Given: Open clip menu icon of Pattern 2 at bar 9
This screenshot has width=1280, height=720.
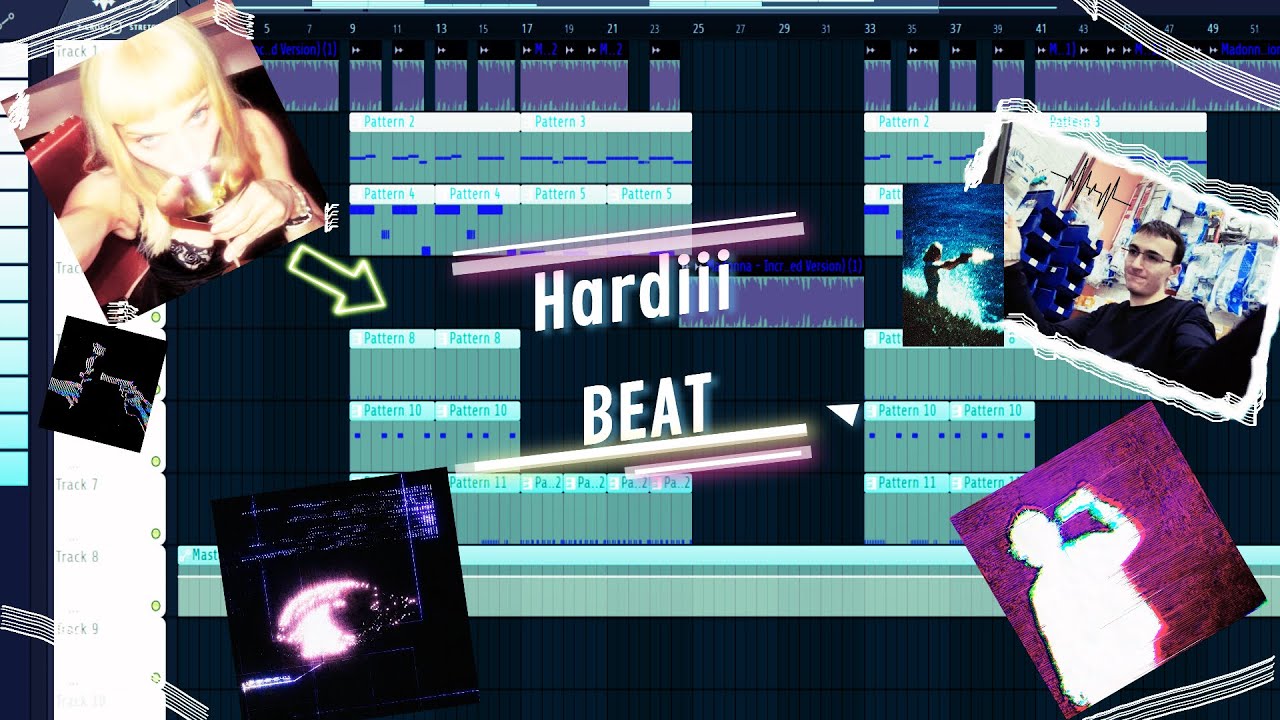Looking at the screenshot, I should (356, 122).
